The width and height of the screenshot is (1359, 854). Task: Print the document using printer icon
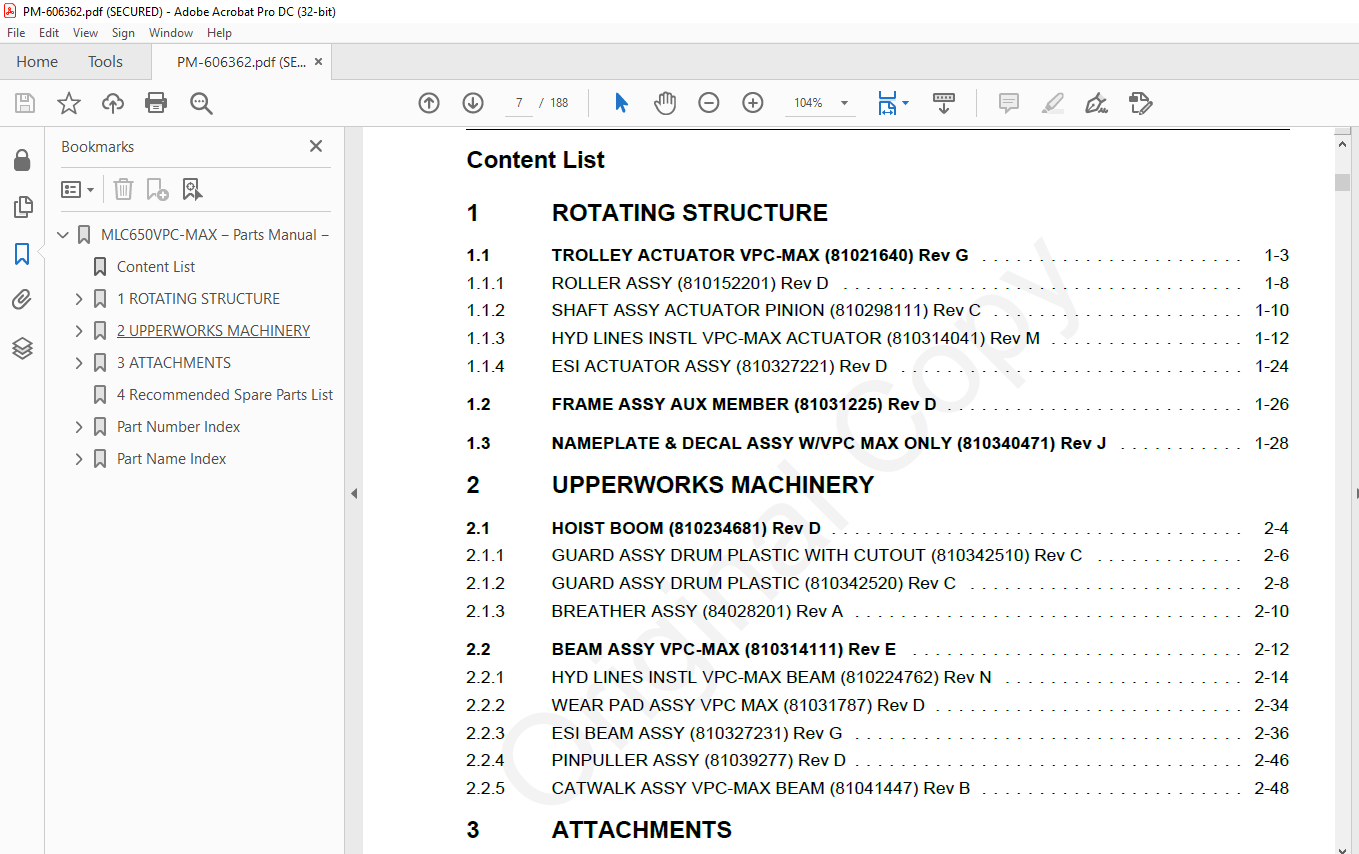(156, 103)
